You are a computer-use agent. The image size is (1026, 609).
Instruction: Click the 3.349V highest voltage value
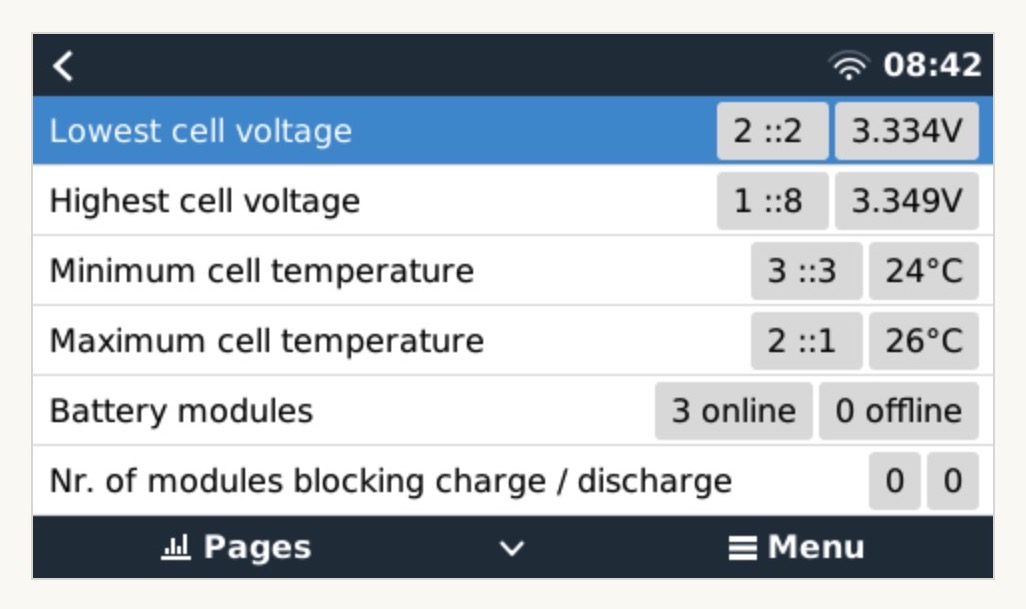[x=906, y=201]
